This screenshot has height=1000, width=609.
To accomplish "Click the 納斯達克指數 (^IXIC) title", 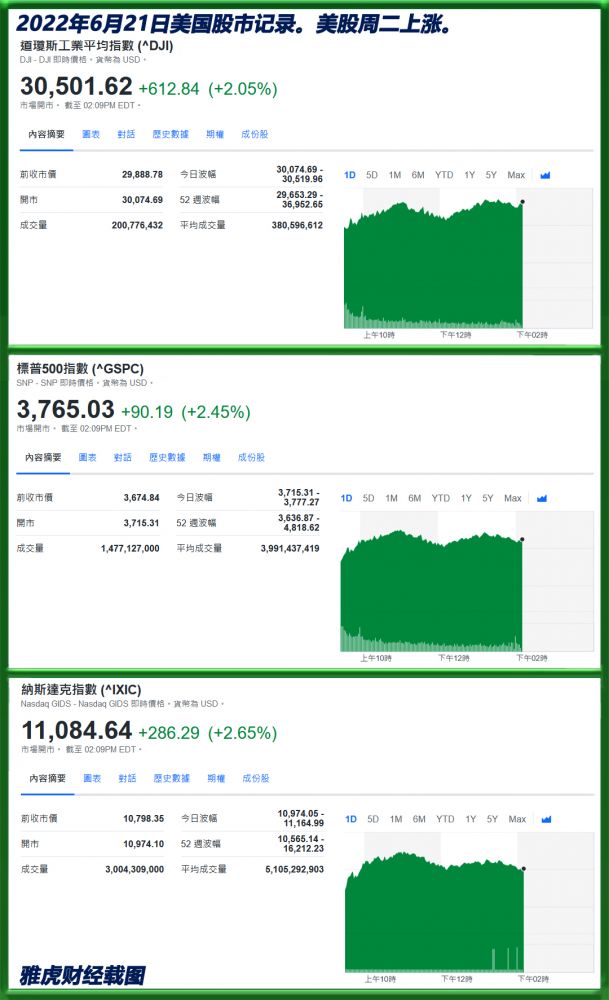I will [x=81, y=690].
